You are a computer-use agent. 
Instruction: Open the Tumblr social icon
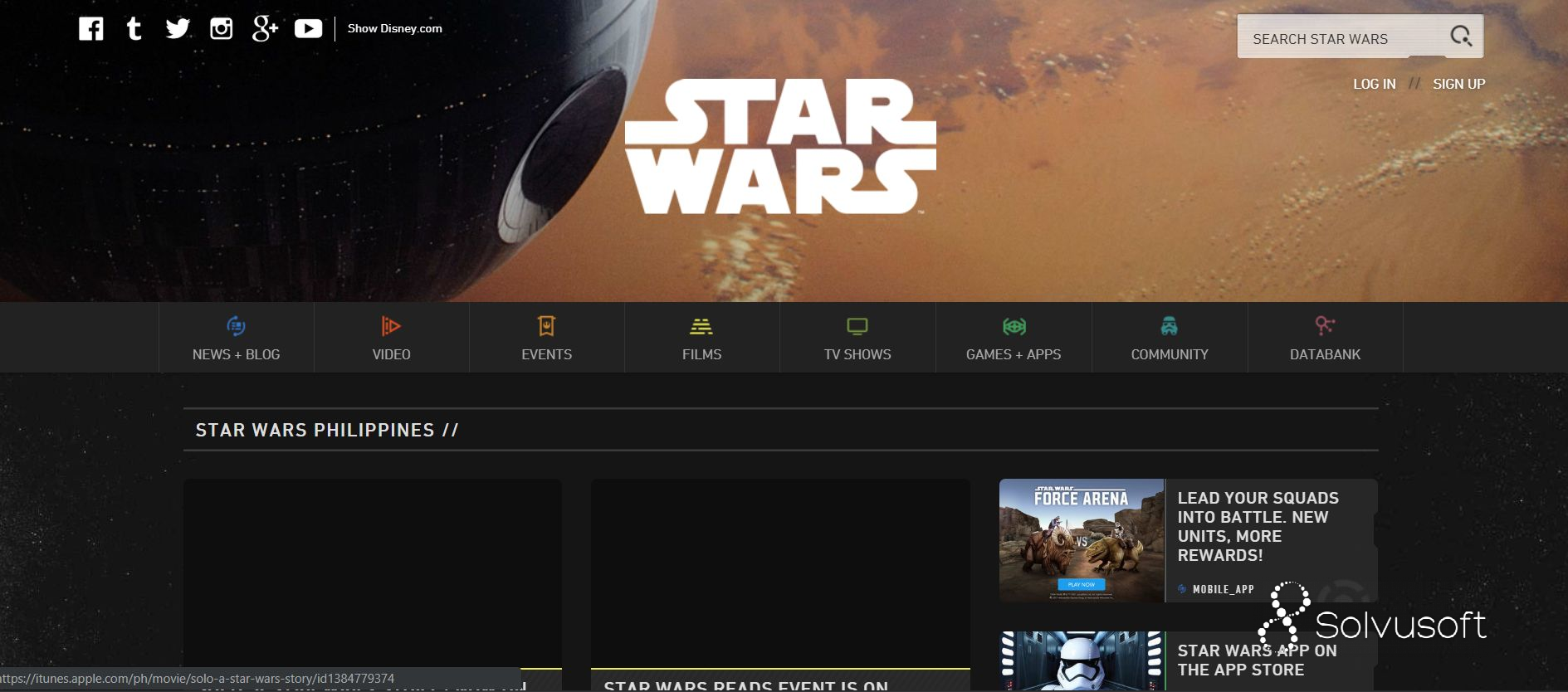point(134,29)
